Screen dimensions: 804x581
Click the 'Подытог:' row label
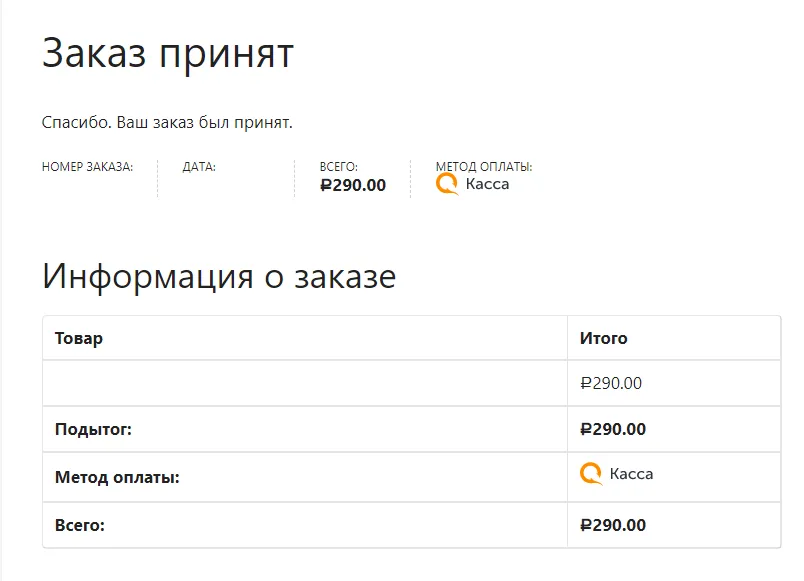(93, 429)
